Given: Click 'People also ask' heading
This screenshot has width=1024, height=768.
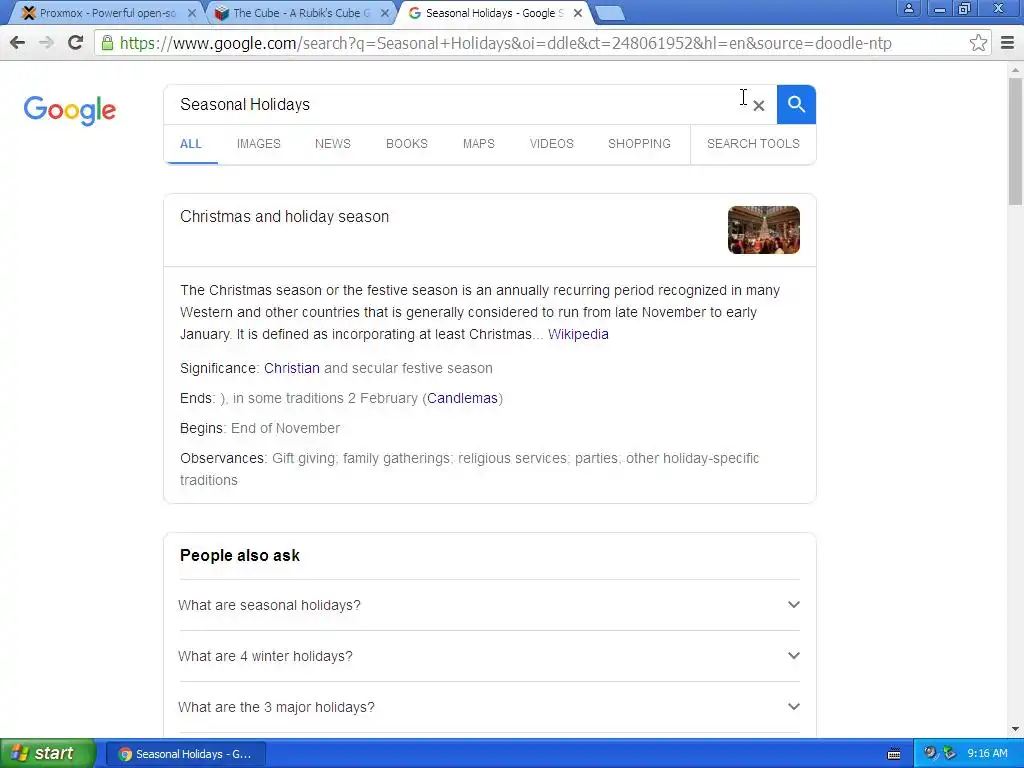Looking at the screenshot, I should click(x=240, y=556).
